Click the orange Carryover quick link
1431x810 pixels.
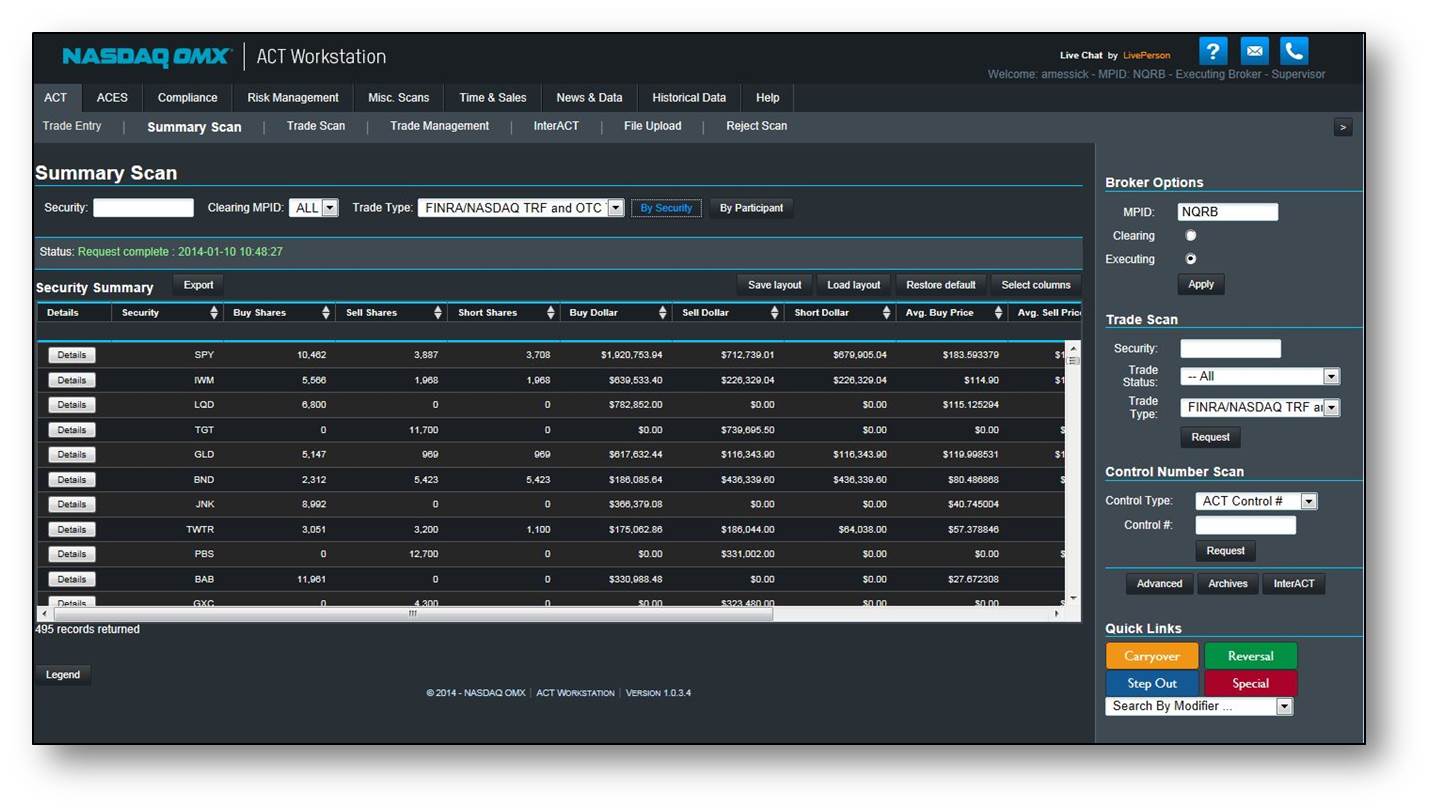click(1151, 656)
